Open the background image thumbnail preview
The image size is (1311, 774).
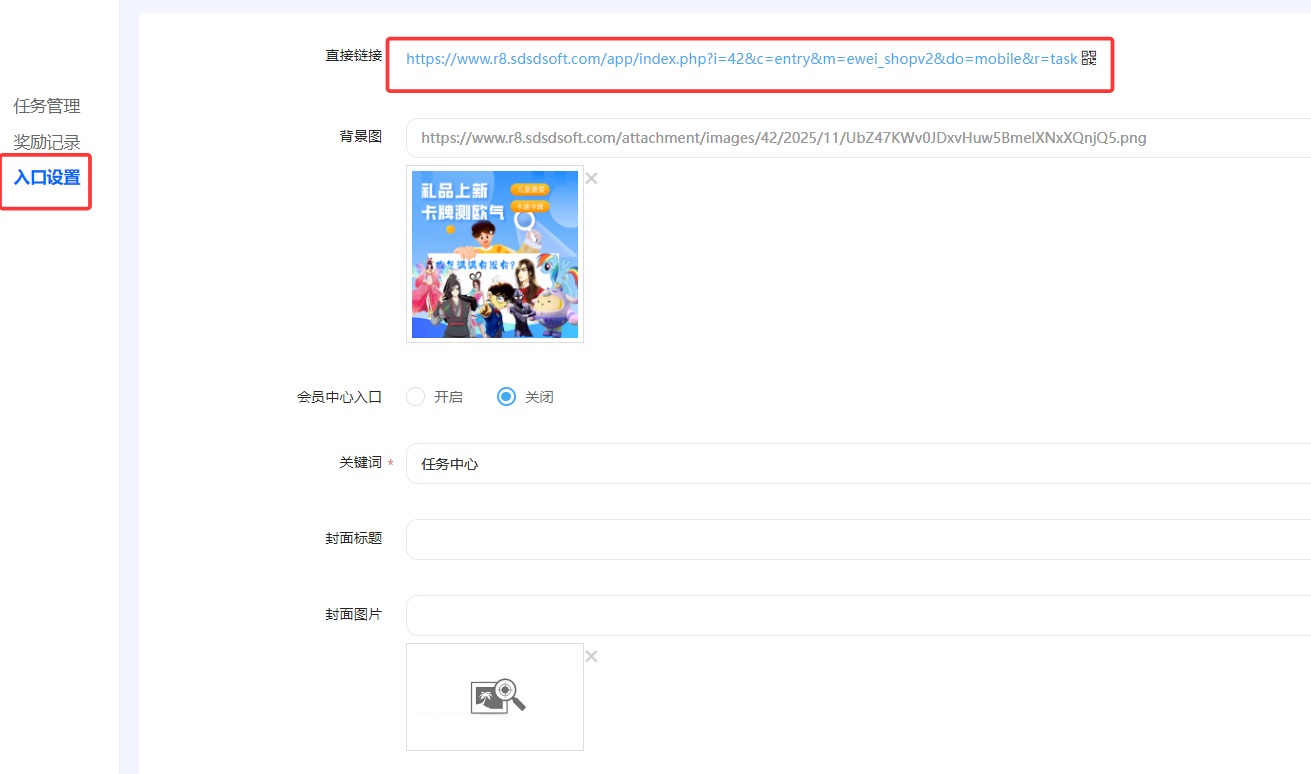coord(495,254)
